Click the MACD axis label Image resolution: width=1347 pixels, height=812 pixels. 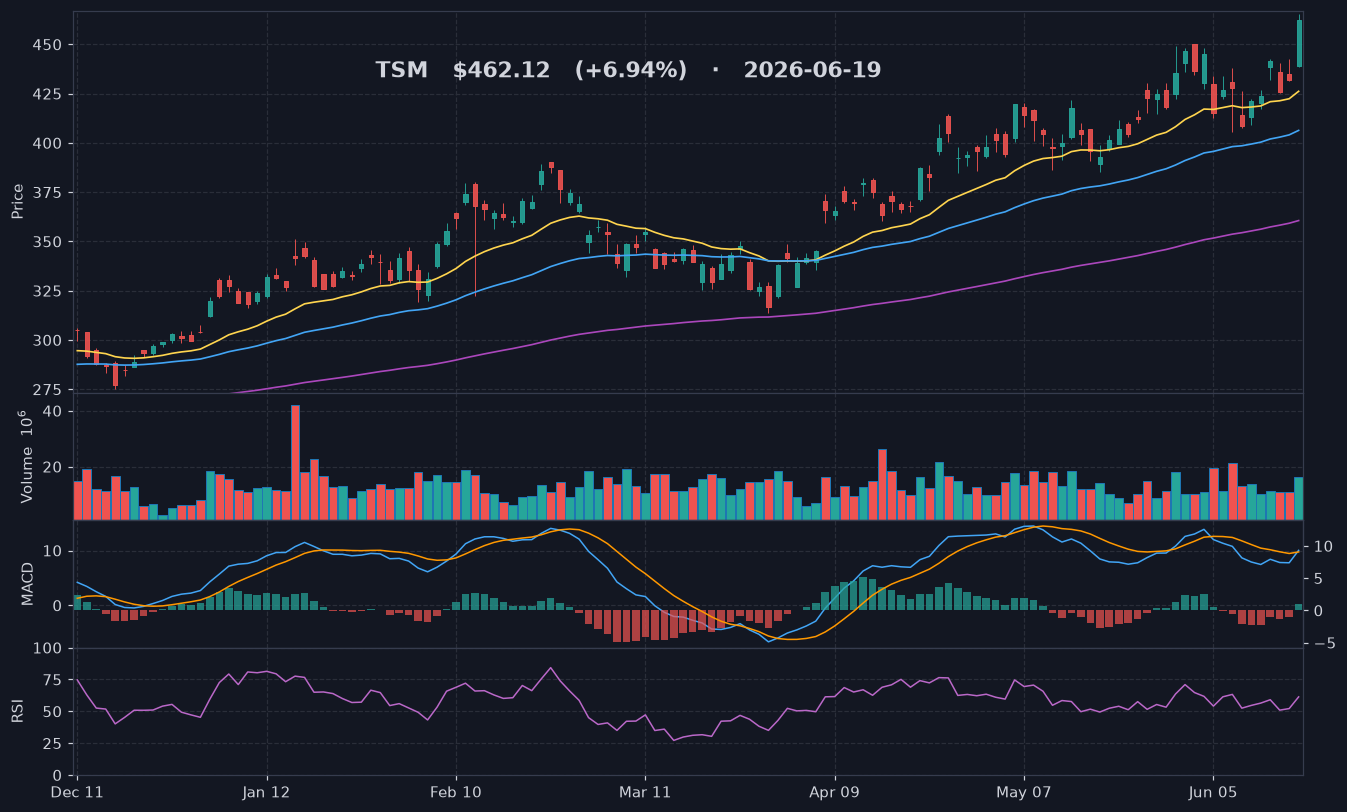click(x=28, y=583)
